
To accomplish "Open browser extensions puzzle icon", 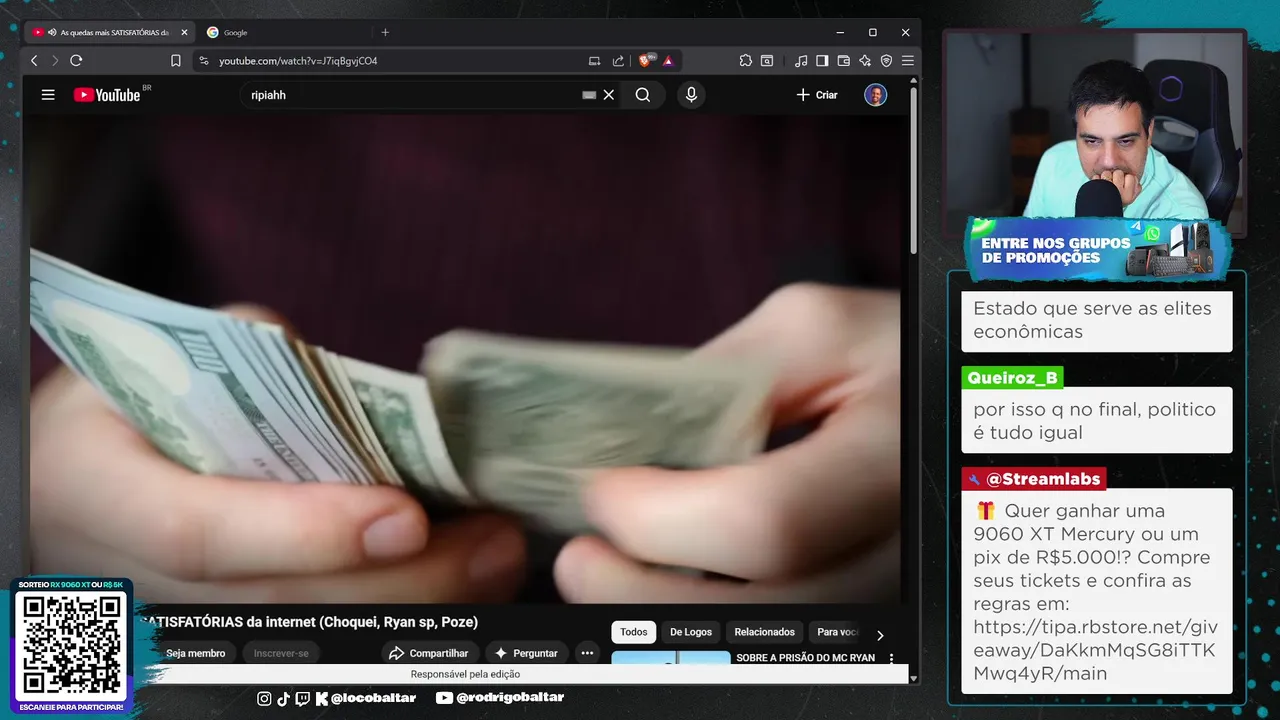I will pos(746,61).
